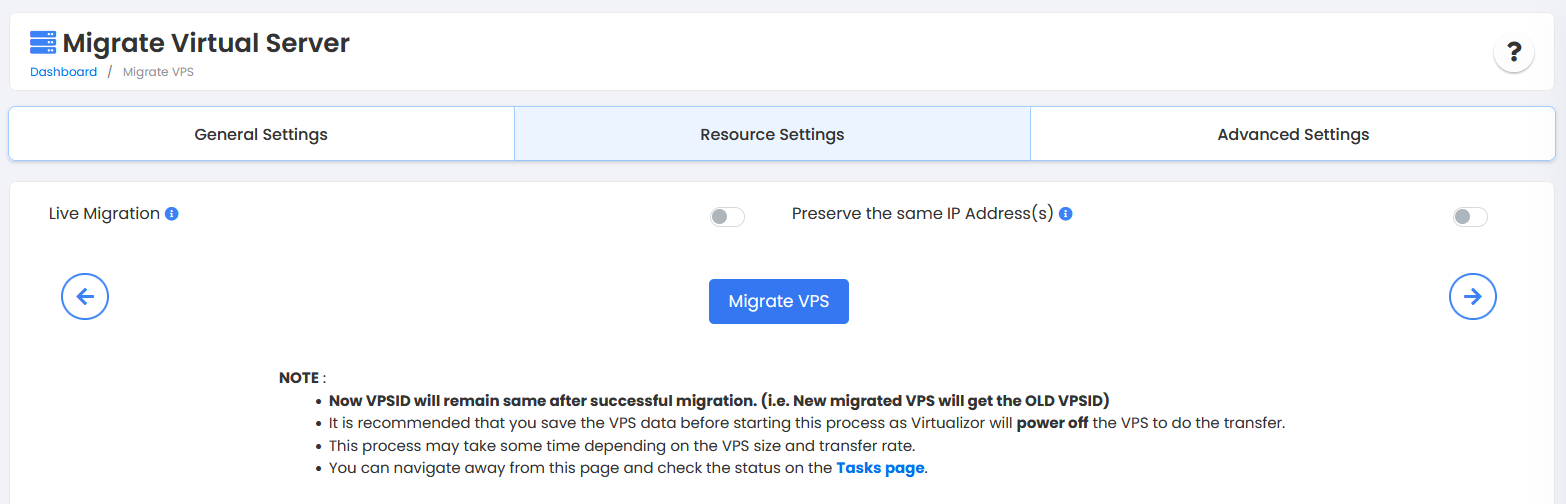
Task: Click the bold power off text in notes
Action: [x=1052, y=422]
